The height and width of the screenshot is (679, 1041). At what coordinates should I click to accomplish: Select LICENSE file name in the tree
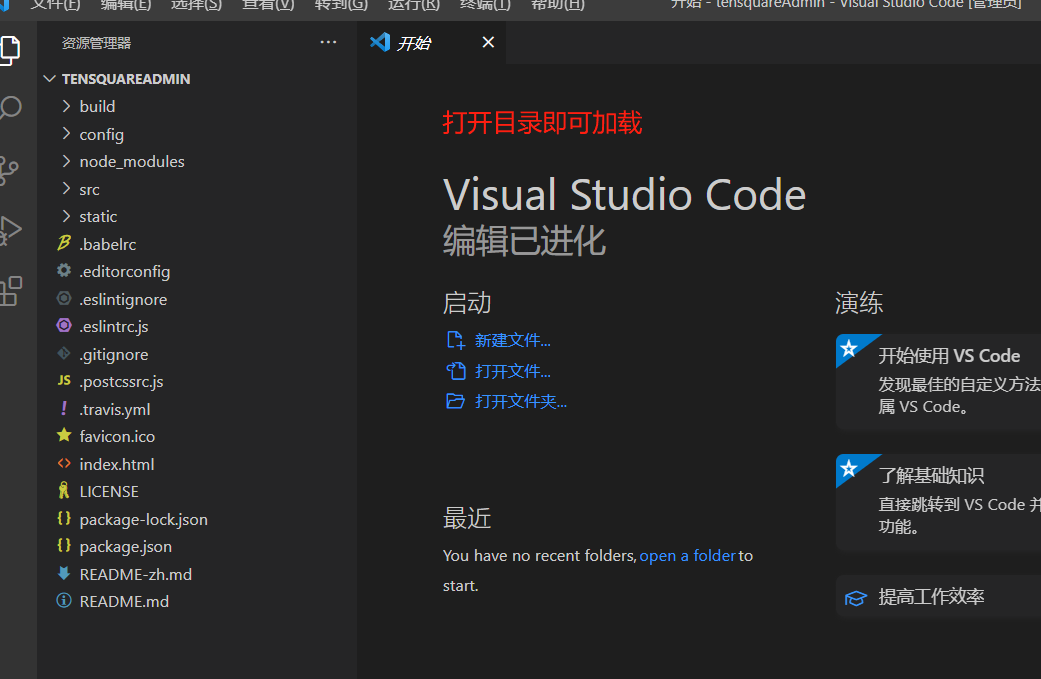[x=109, y=491]
